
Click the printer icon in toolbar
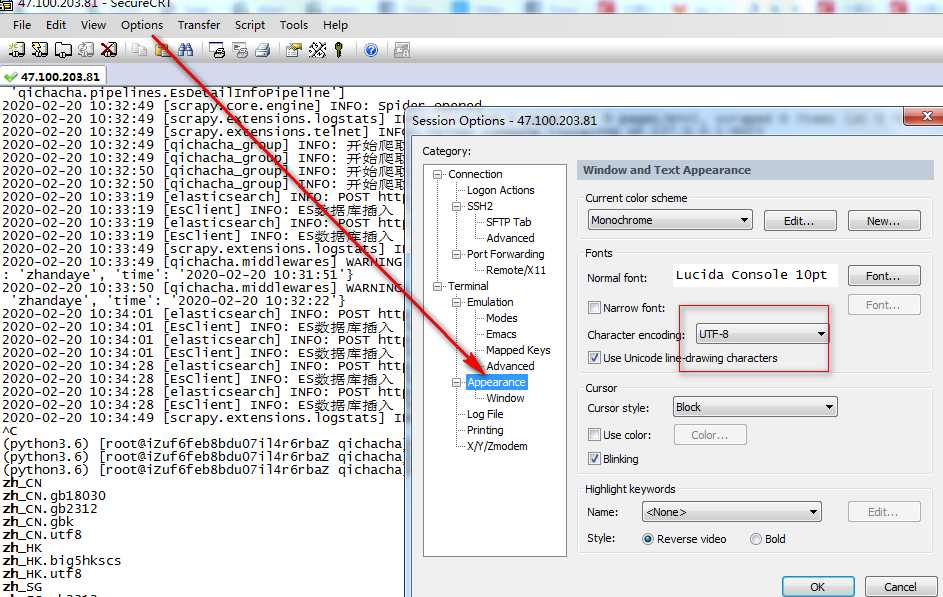[x=263, y=50]
